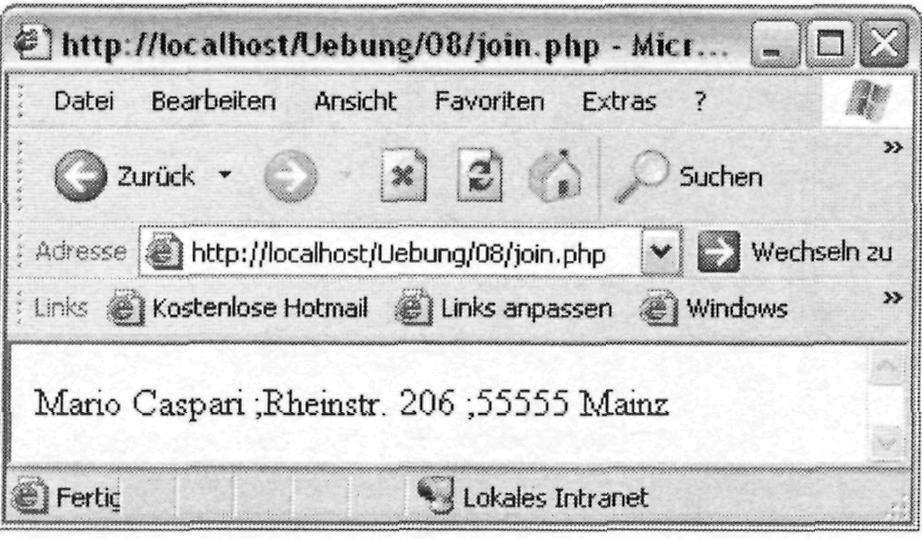Click the Zurück back arrow icon
The height and width of the screenshot is (539, 922).
(x=81, y=176)
